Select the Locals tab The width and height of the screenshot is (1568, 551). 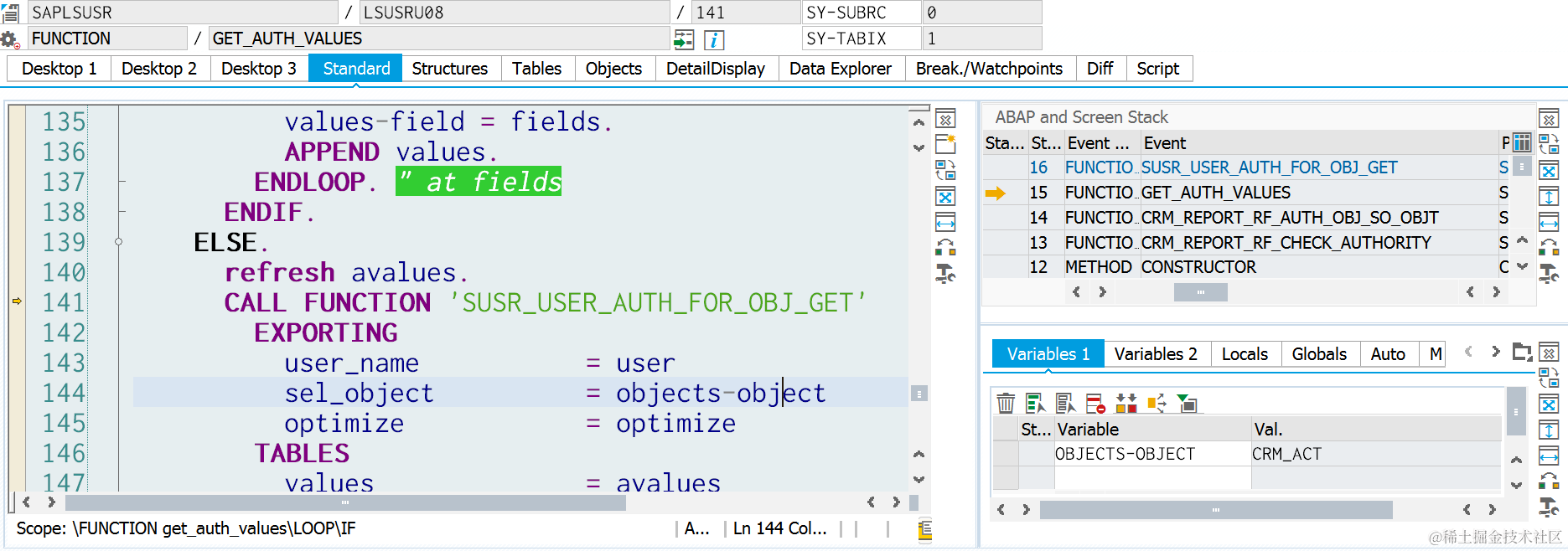1245,354
